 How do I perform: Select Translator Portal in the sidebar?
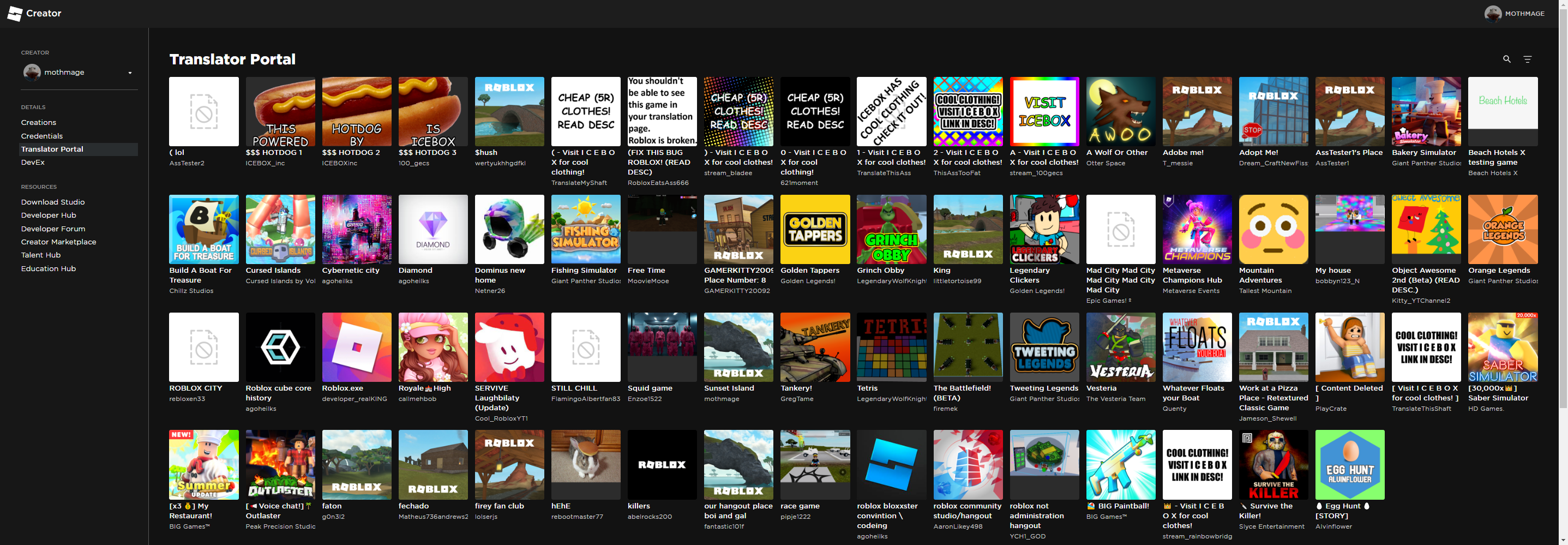tap(79, 149)
